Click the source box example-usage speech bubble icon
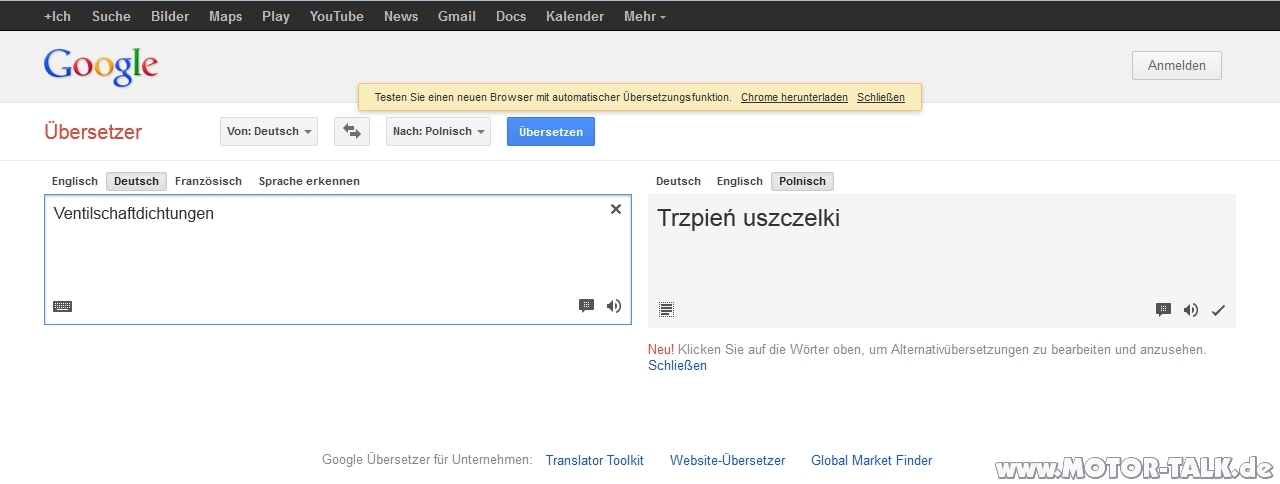The width and height of the screenshot is (1280, 484). [586, 306]
